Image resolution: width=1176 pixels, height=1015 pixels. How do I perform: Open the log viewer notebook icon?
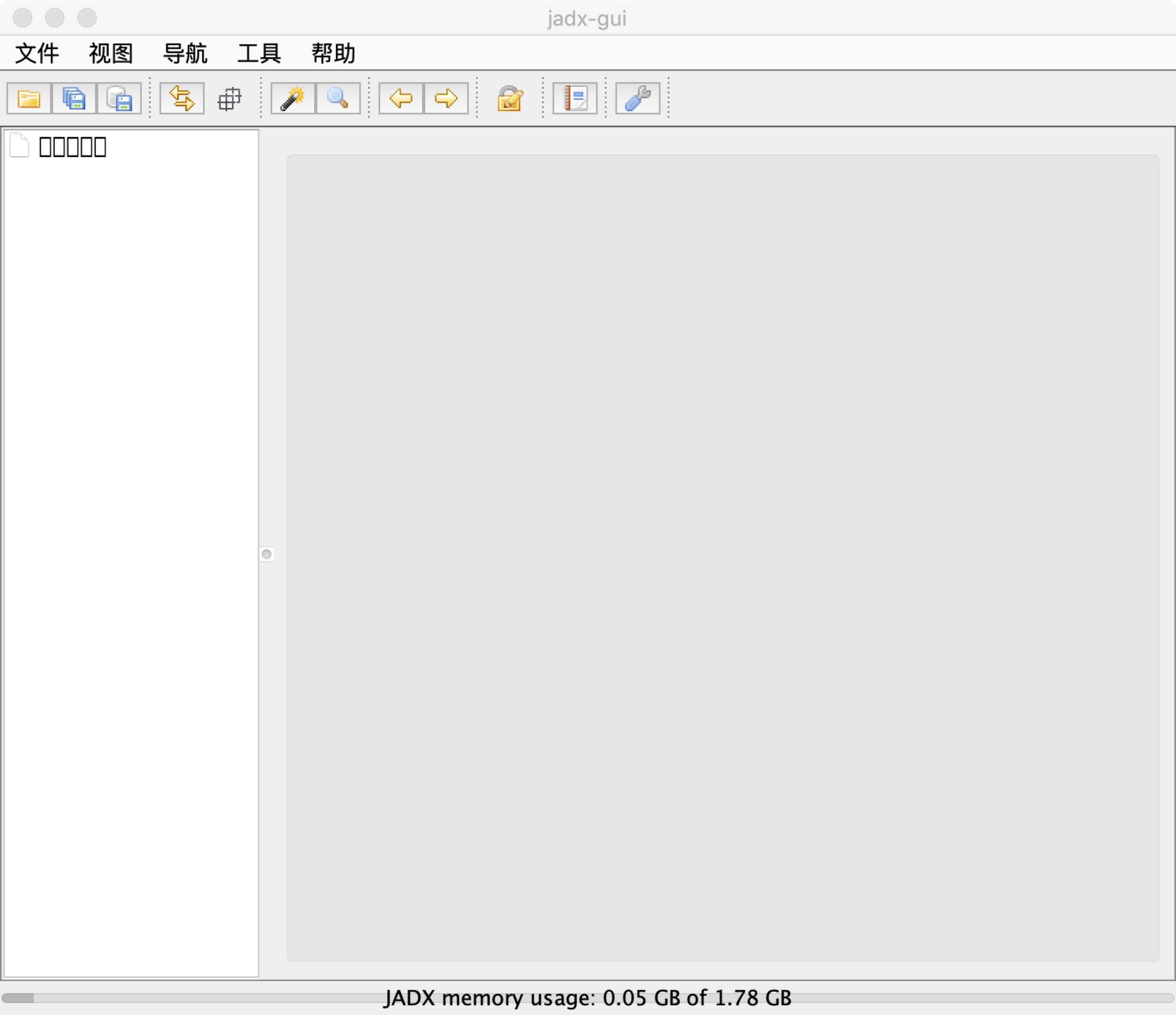574,99
